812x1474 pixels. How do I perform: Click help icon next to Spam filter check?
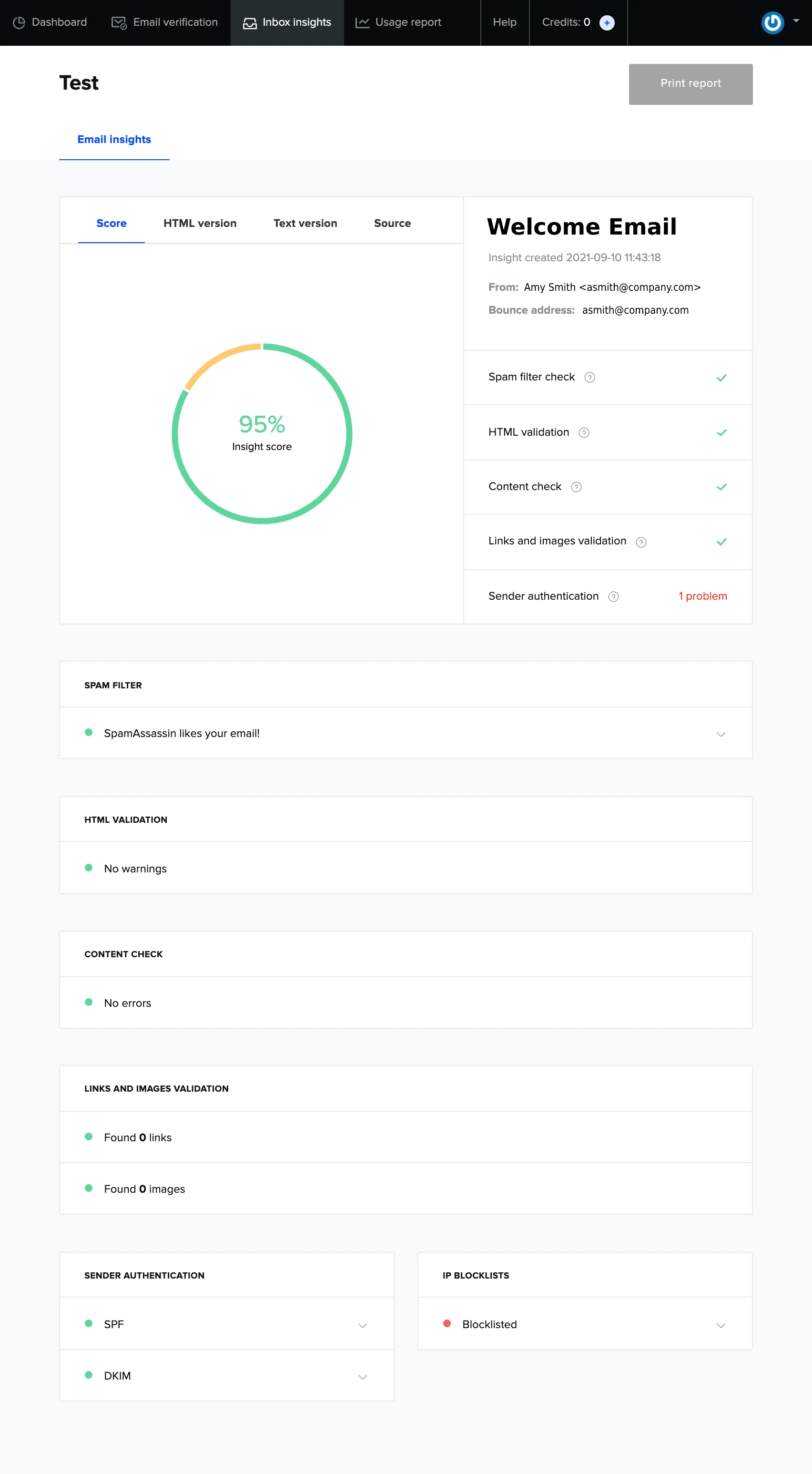point(589,378)
